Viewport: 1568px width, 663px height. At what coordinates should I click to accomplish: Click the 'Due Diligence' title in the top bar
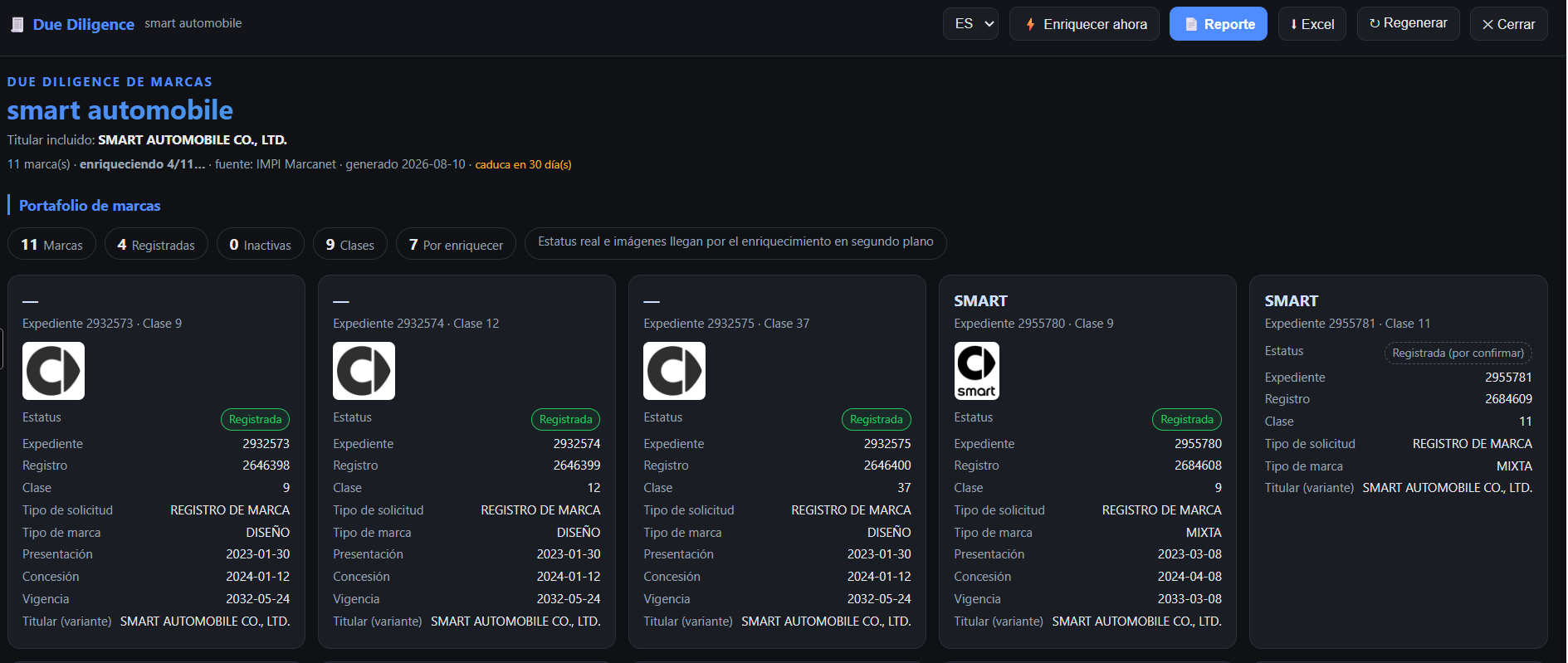(x=84, y=25)
